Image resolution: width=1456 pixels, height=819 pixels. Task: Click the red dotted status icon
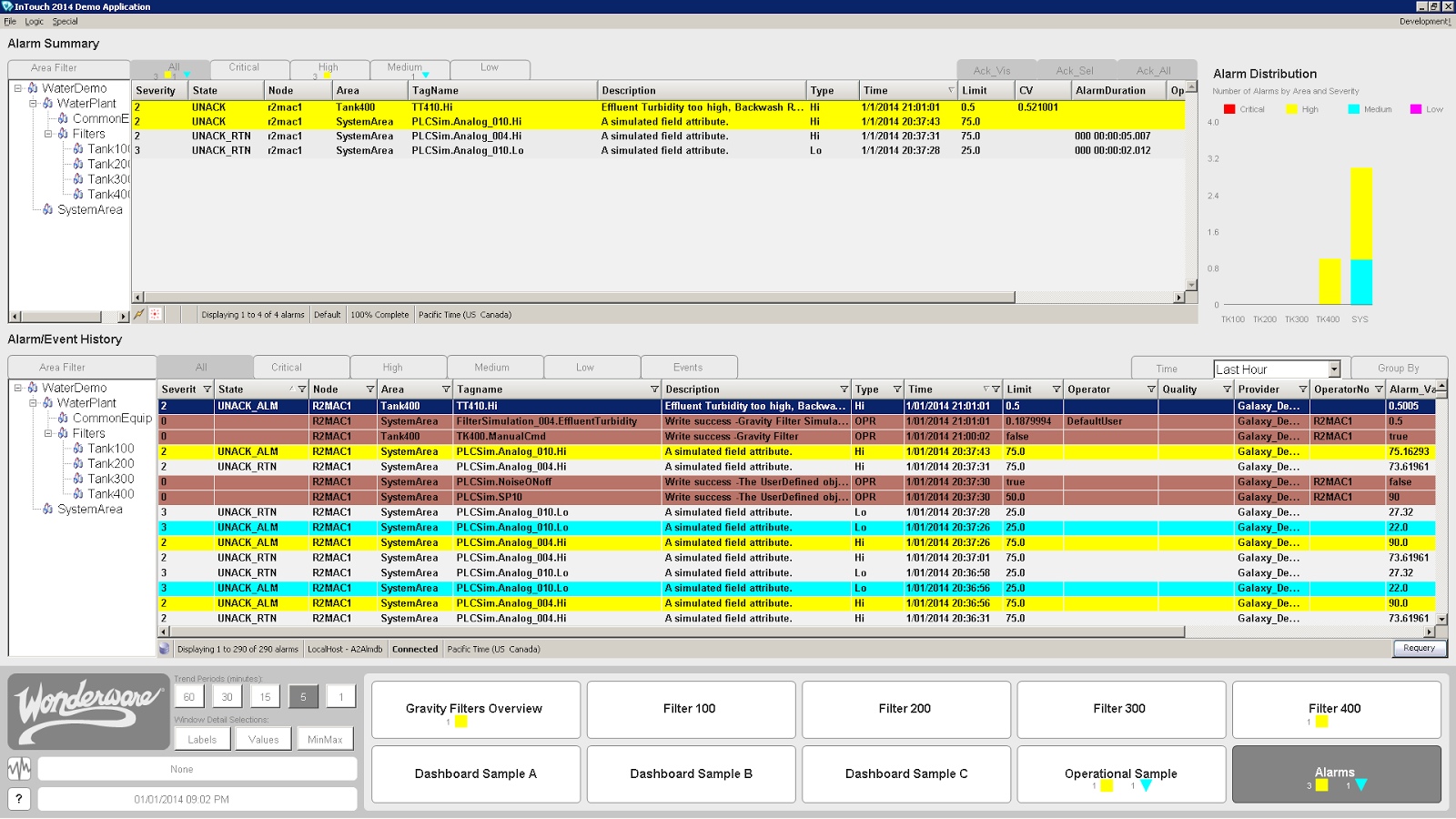tap(156, 314)
